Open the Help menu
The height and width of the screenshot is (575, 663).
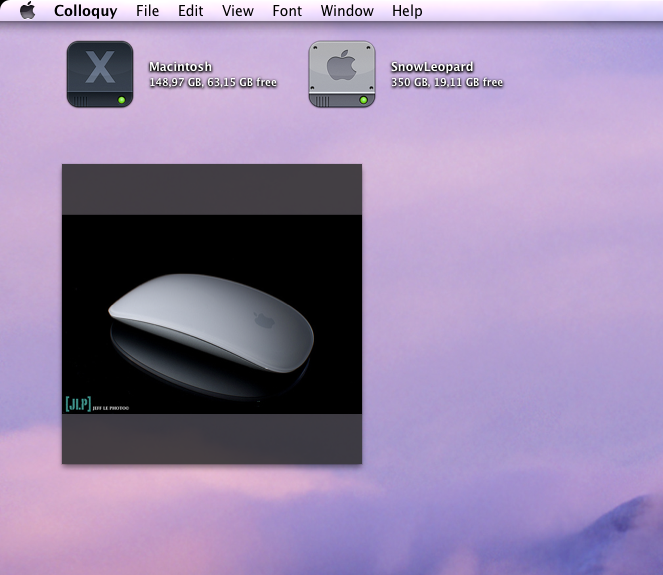(407, 11)
